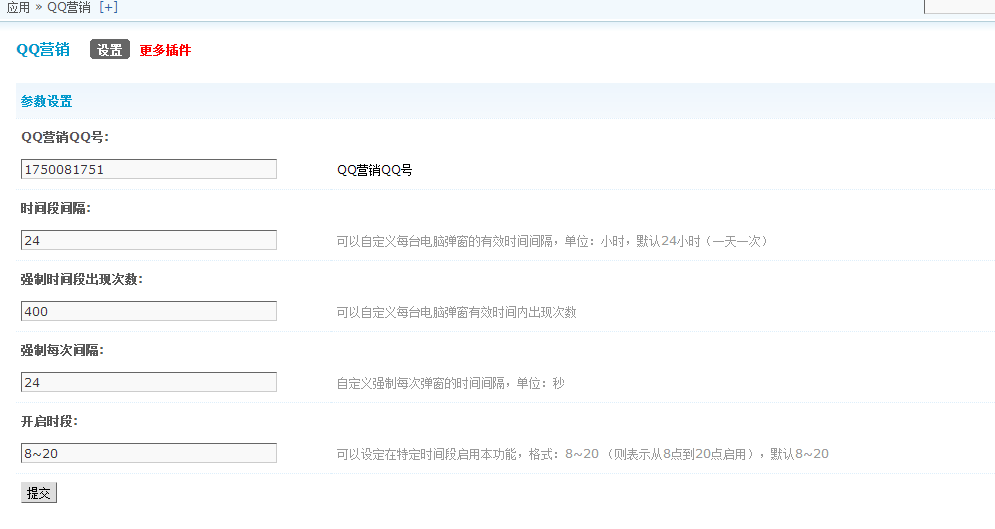The height and width of the screenshot is (529, 995).
Task: Click the hint text 单位:秒
Action: pos(451,383)
